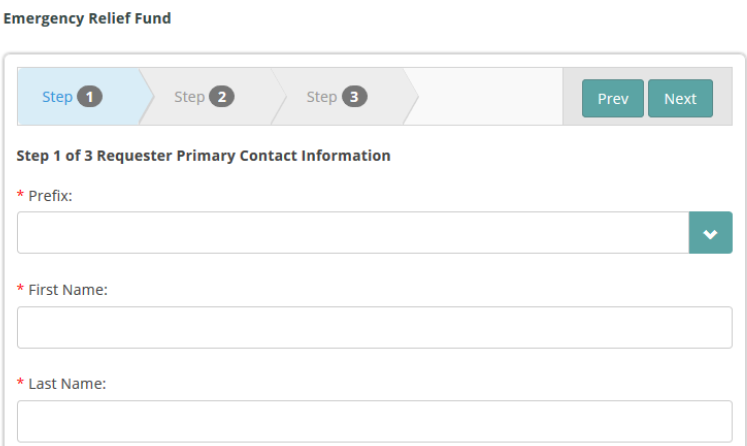Focus the First Name text field

click(x=374, y=327)
